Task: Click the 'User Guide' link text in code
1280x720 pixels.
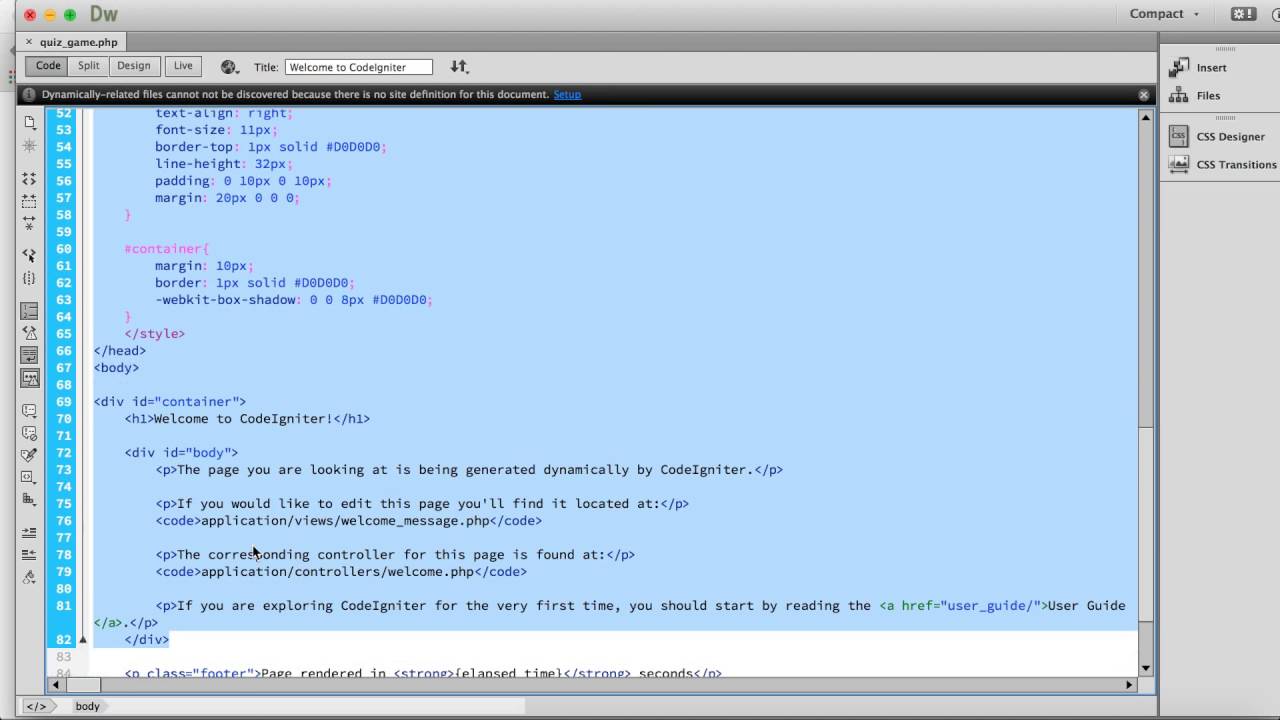Action: click(x=1086, y=606)
